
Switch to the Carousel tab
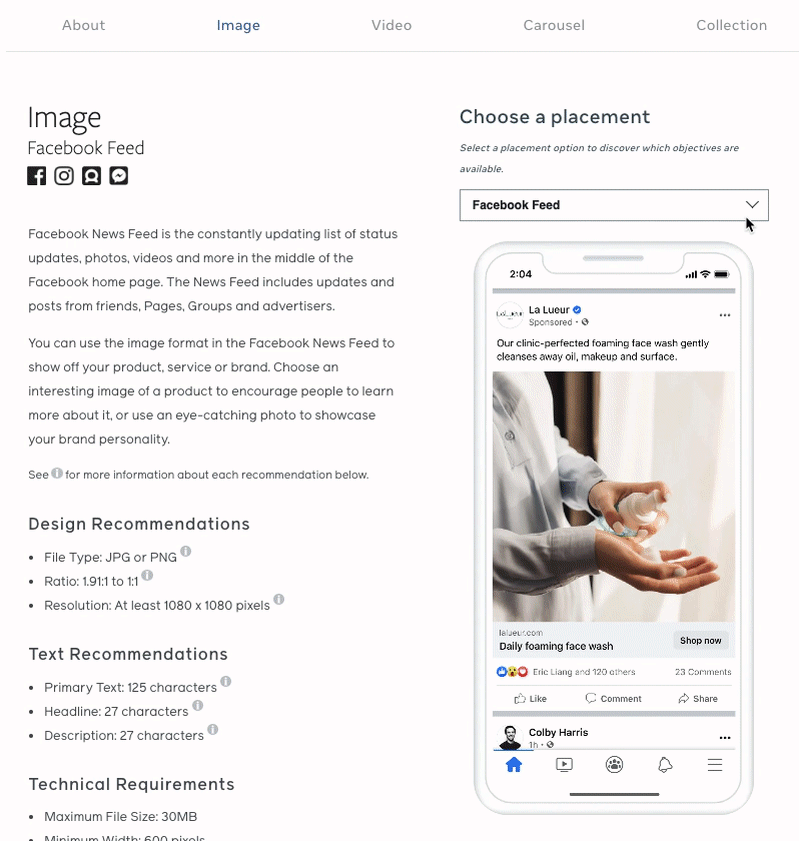click(x=554, y=25)
